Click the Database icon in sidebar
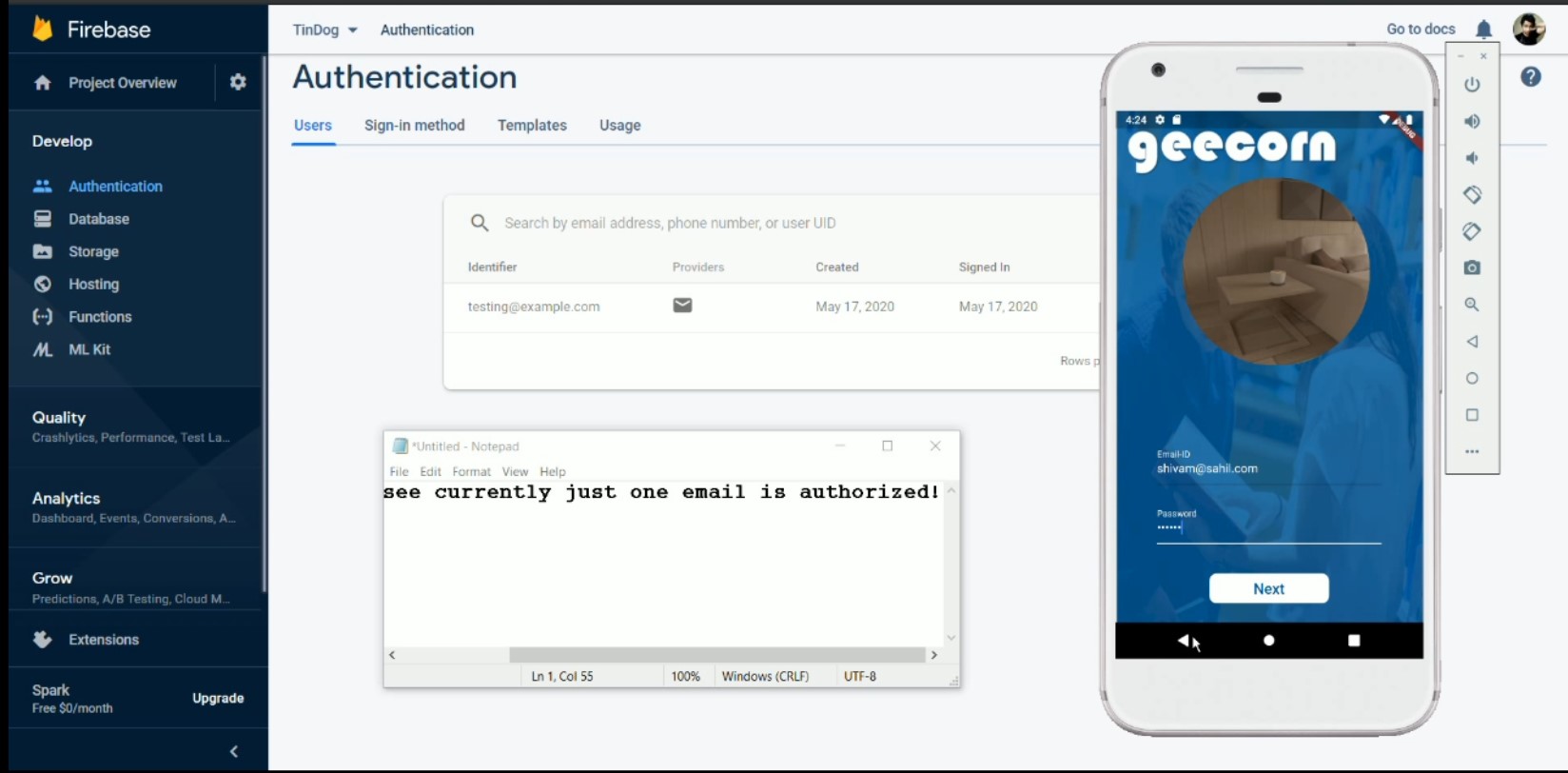Viewport: 1568px width, 773px height. [42, 219]
